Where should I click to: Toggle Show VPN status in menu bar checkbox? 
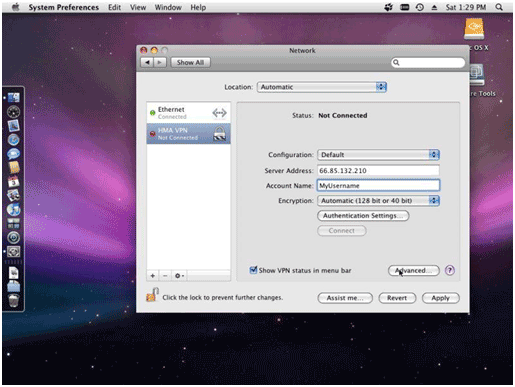click(x=253, y=270)
